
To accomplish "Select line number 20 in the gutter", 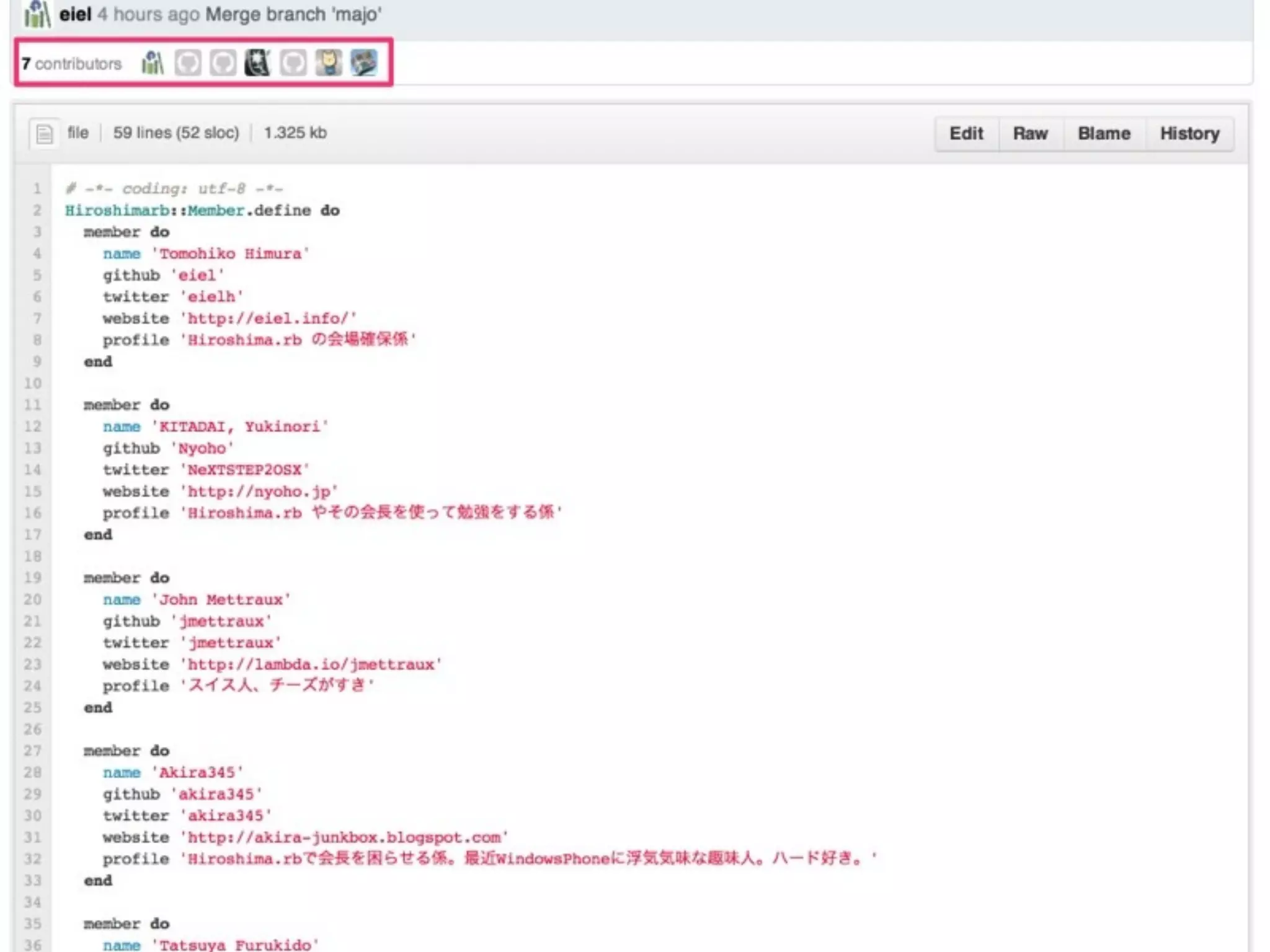I will tap(33, 599).
